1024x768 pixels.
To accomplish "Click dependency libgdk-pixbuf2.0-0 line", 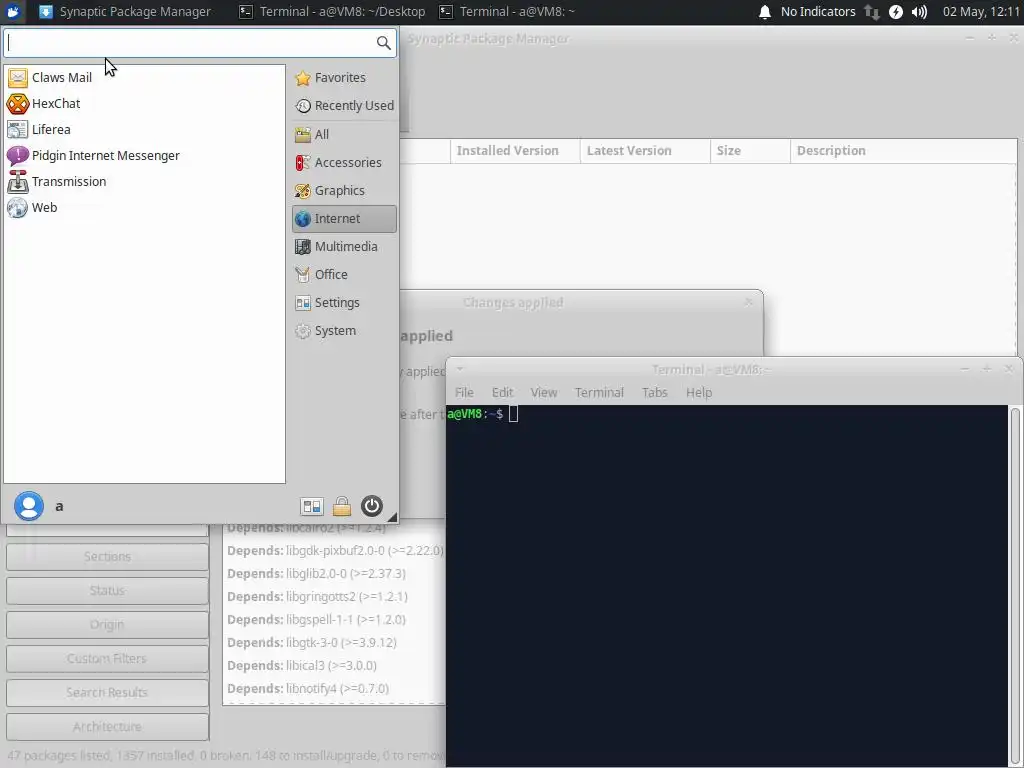I will (x=335, y=551).
